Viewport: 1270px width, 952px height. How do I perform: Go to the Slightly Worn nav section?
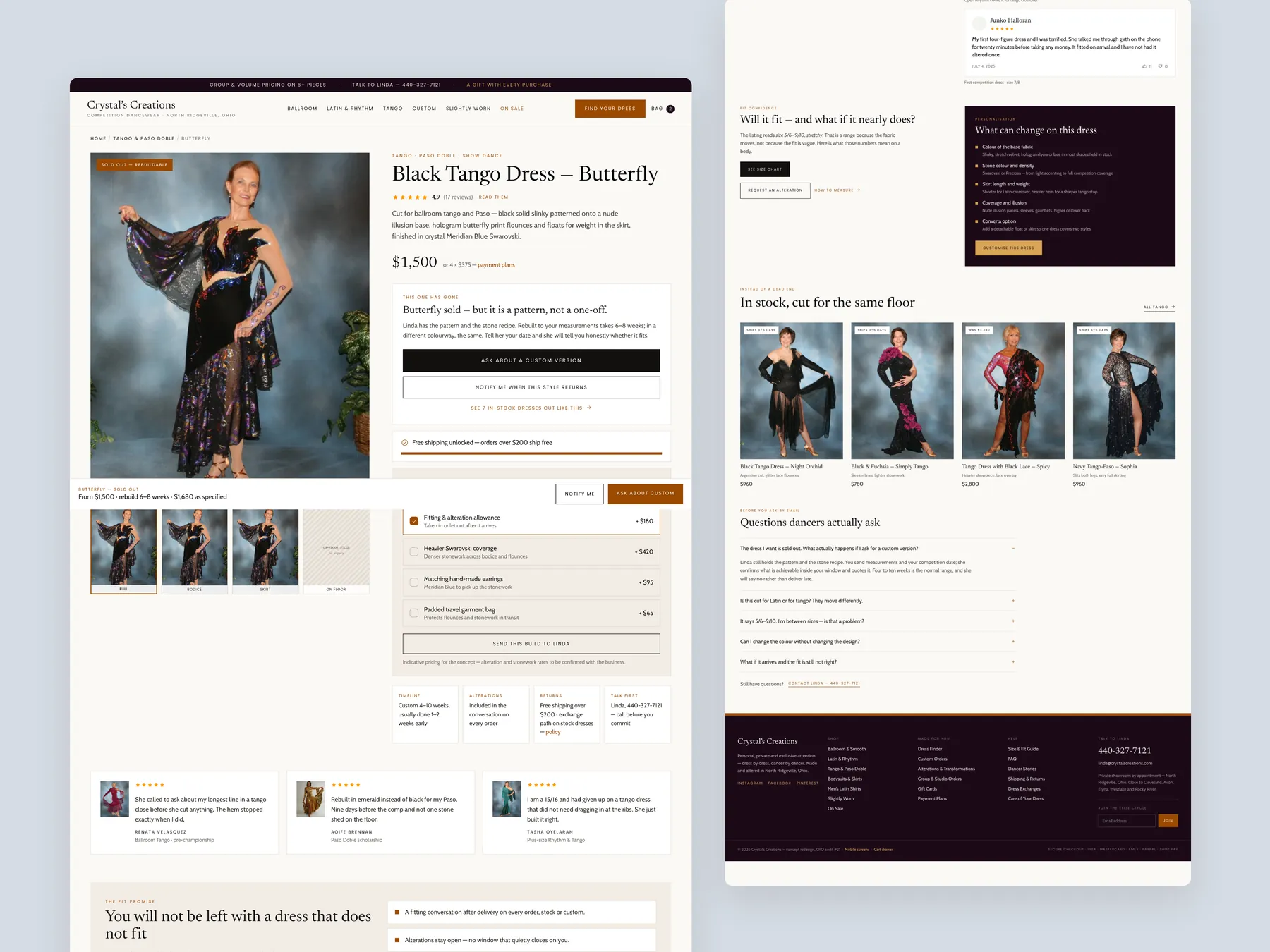pos(468,109)
